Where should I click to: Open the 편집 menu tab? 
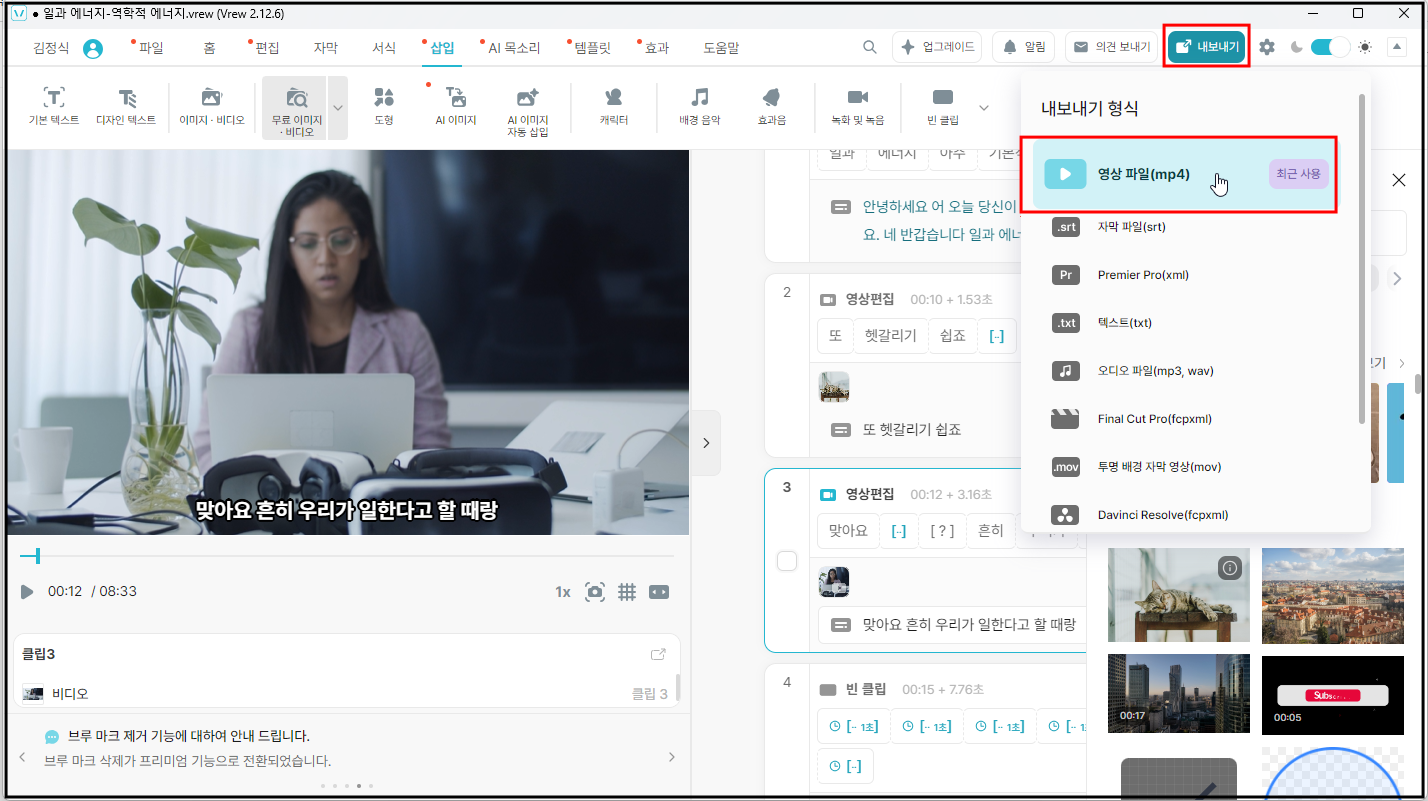click(267, 48)
